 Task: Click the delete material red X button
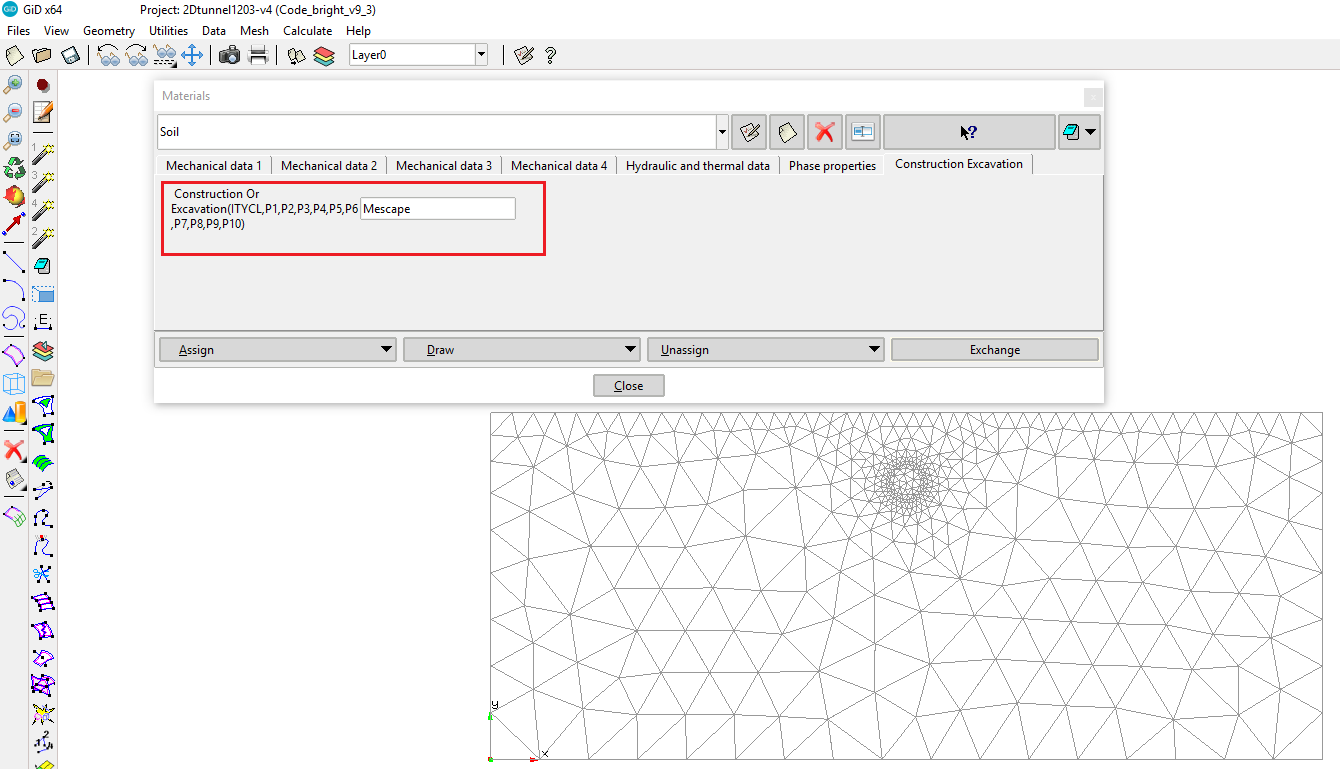(x=824, y=132)
